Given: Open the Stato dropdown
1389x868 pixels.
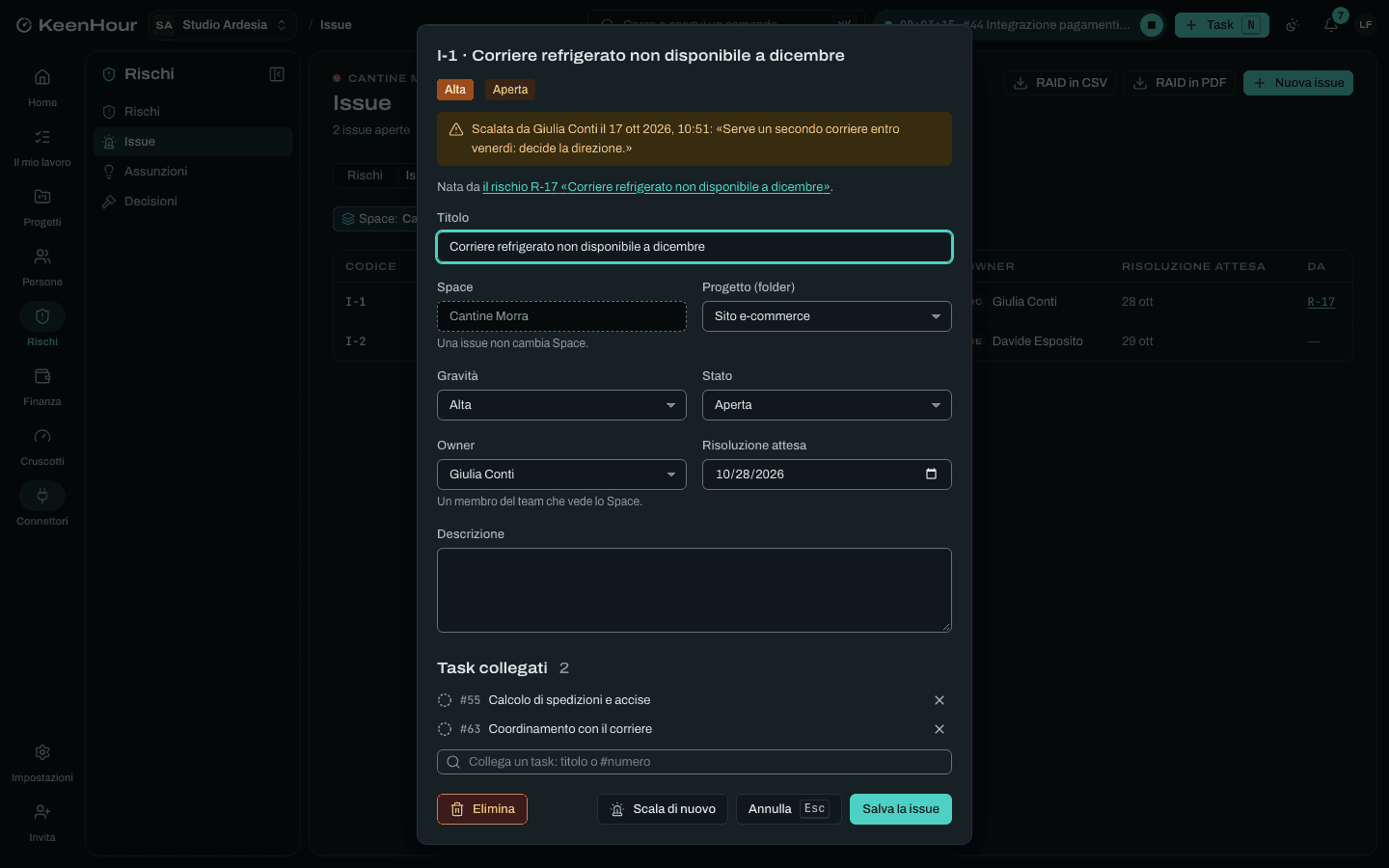Looking at the screenshot, I should click(827, 405).
